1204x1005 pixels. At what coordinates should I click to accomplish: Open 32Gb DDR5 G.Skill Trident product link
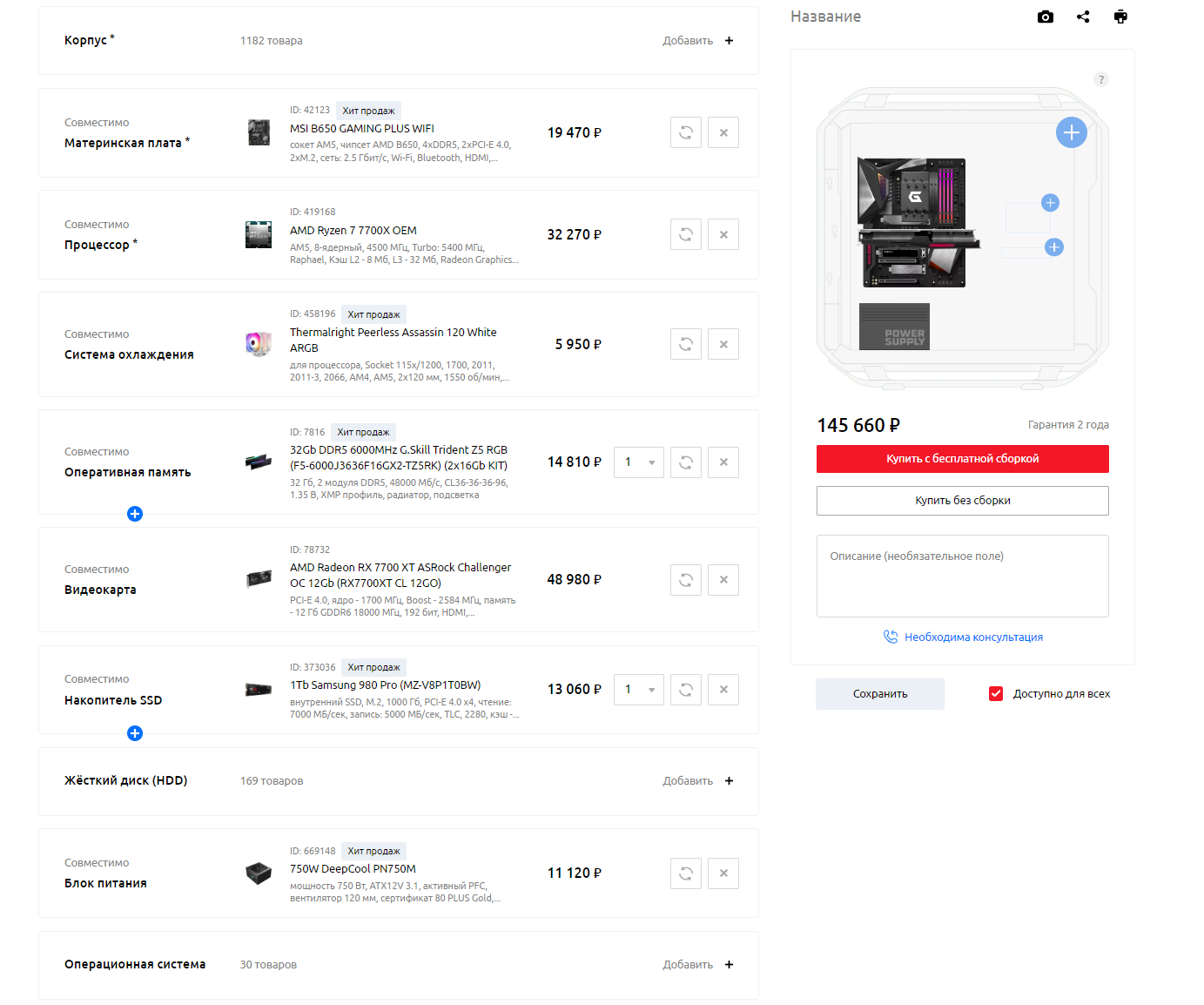tap(399, 457)
